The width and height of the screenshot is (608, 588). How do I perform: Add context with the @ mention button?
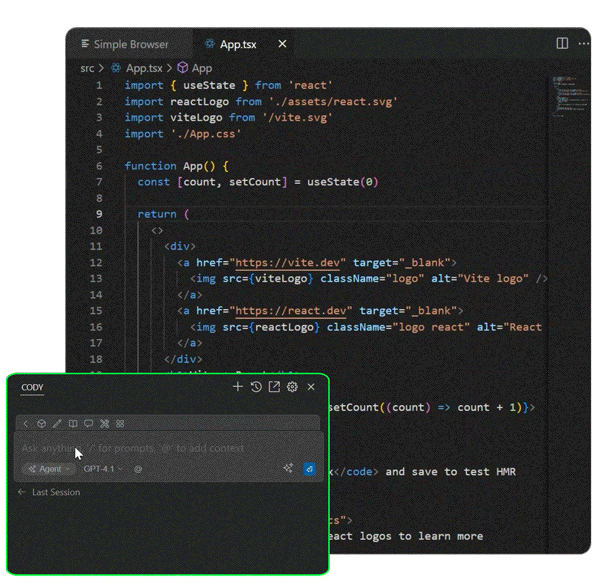[138, 468]
